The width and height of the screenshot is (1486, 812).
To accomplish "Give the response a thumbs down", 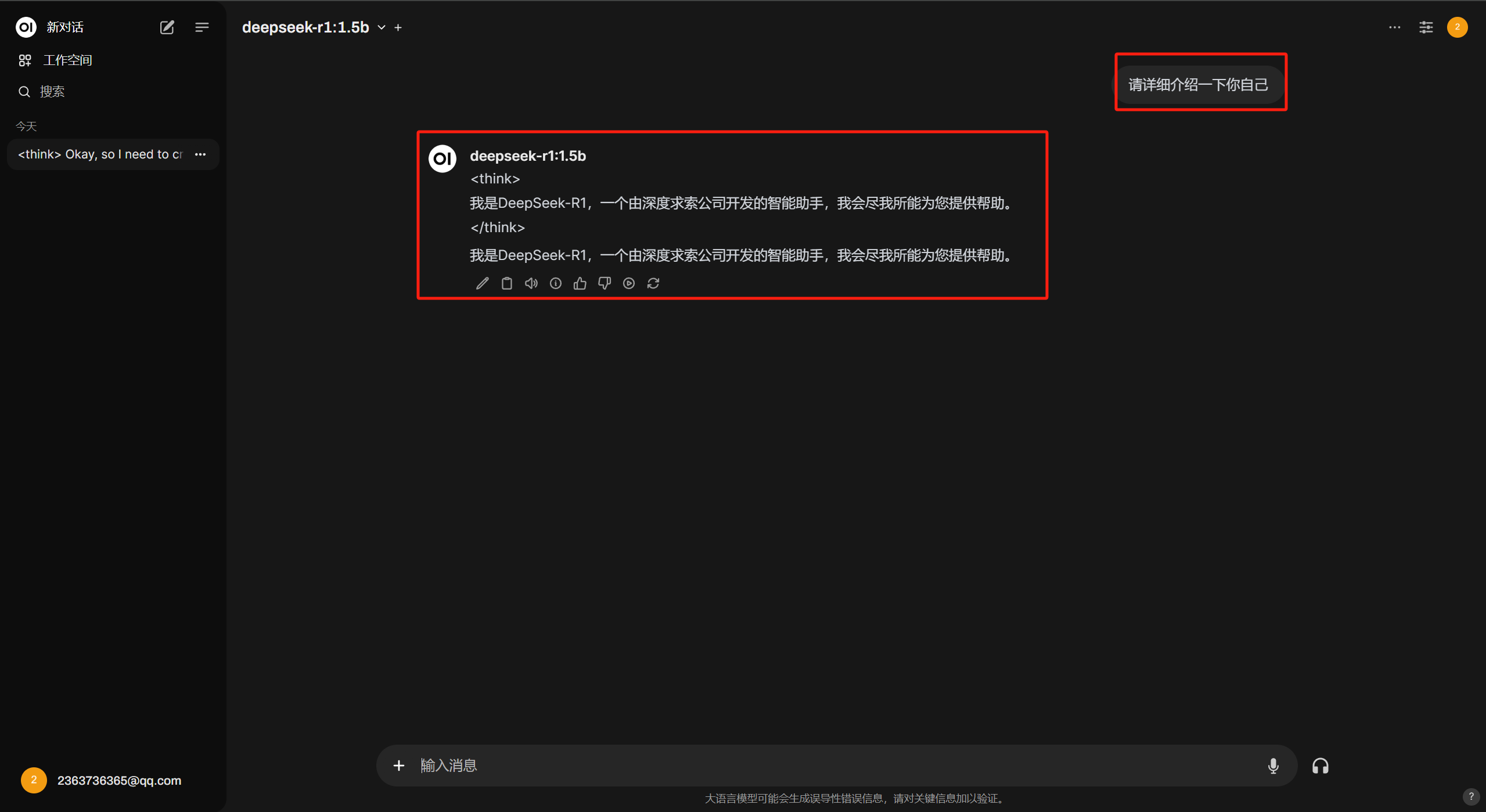I will pyautogui.click(x=604, y=283).
